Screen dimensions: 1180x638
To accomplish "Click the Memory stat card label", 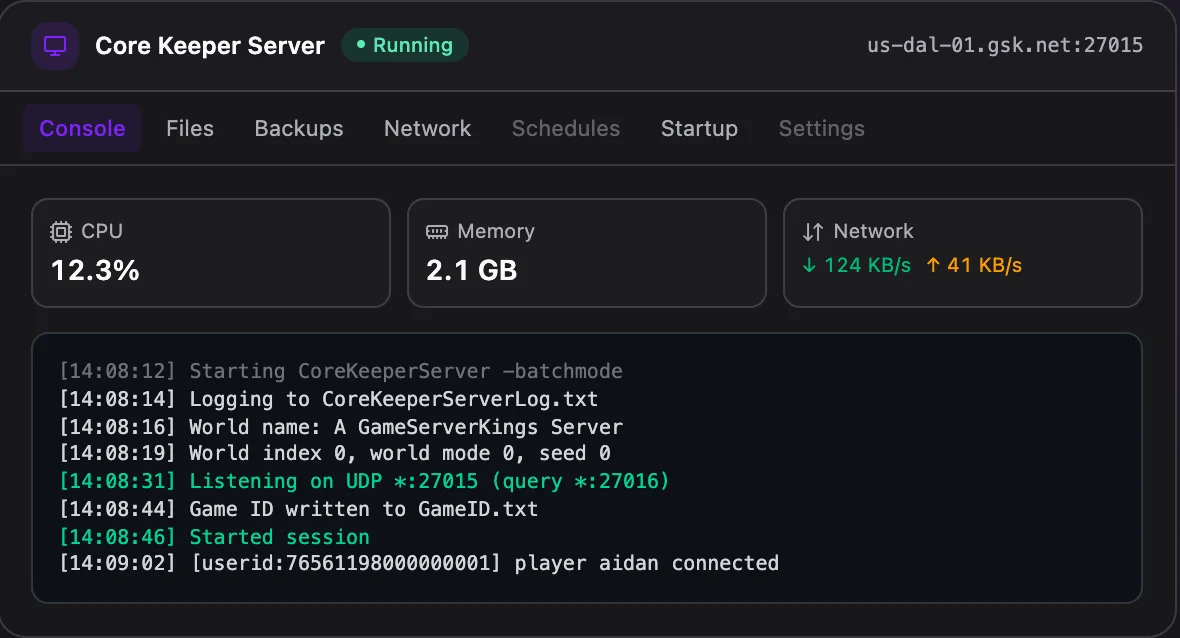I will 496,232.
